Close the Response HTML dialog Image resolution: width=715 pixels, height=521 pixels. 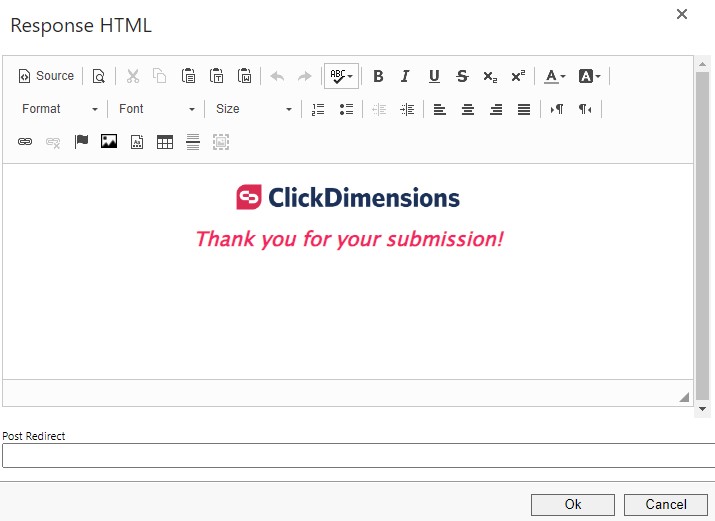[682, 14]
